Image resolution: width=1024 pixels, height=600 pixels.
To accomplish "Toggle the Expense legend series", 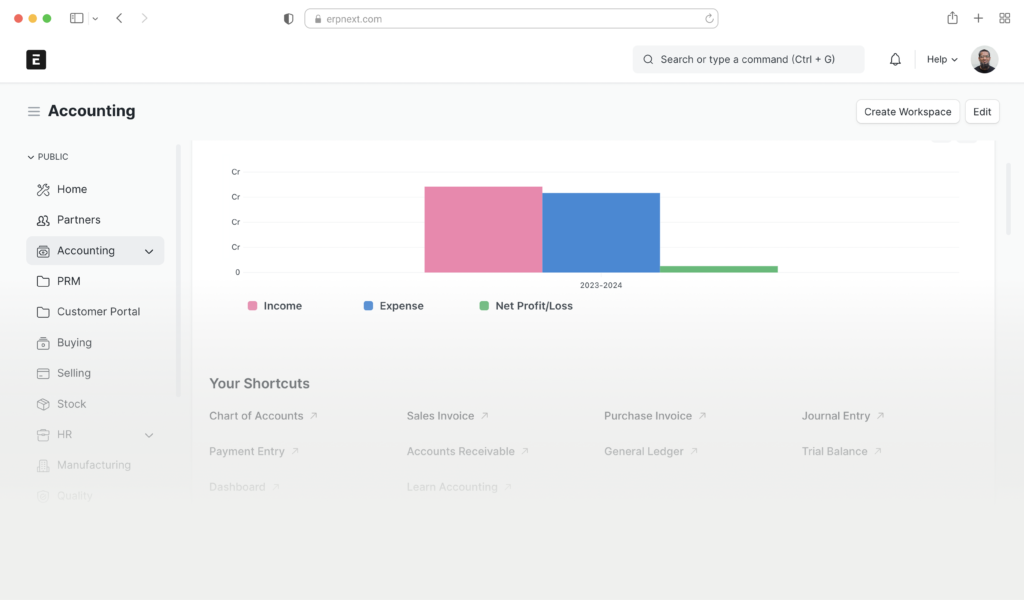I will click(393, 306).
